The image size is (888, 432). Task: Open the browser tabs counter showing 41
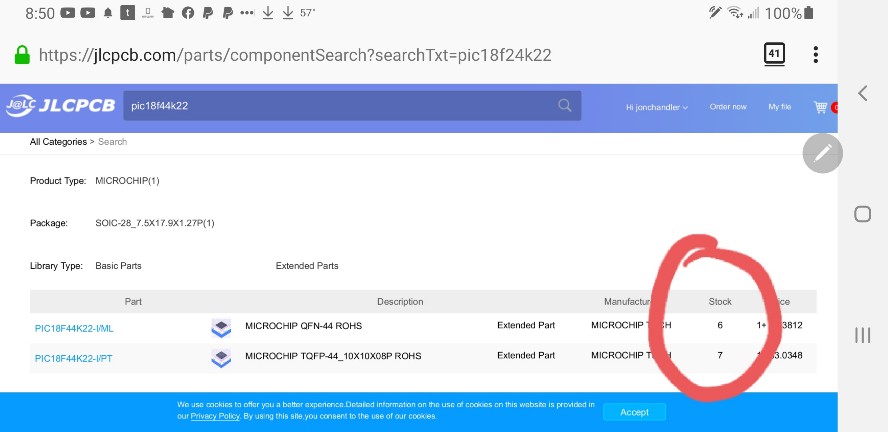tap(774, 54)
